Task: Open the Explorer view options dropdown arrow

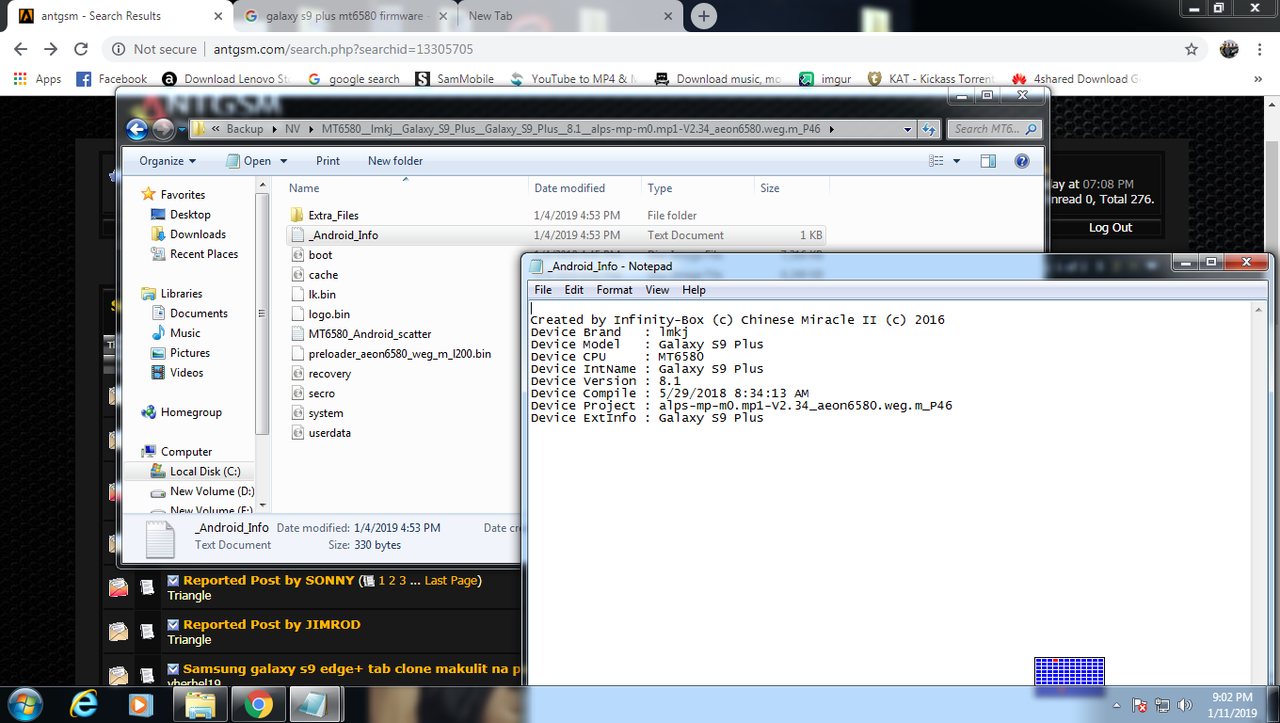Action: point(956,161)
